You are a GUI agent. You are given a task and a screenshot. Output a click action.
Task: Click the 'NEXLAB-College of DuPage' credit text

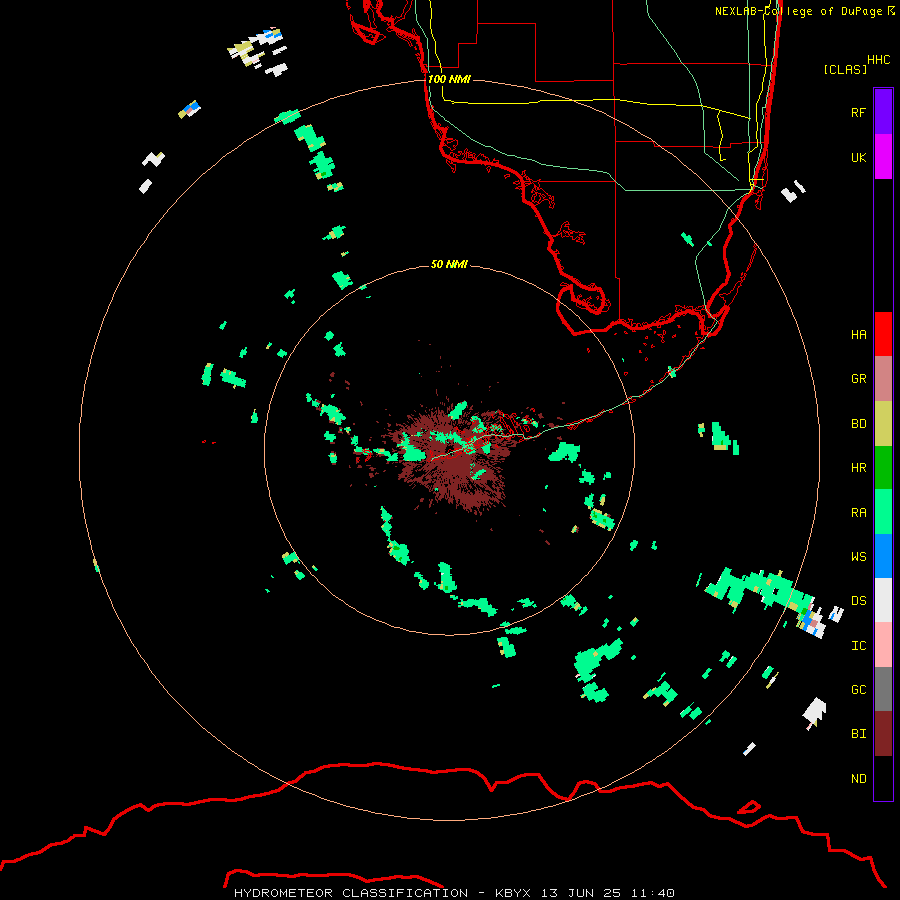point(798,11)
